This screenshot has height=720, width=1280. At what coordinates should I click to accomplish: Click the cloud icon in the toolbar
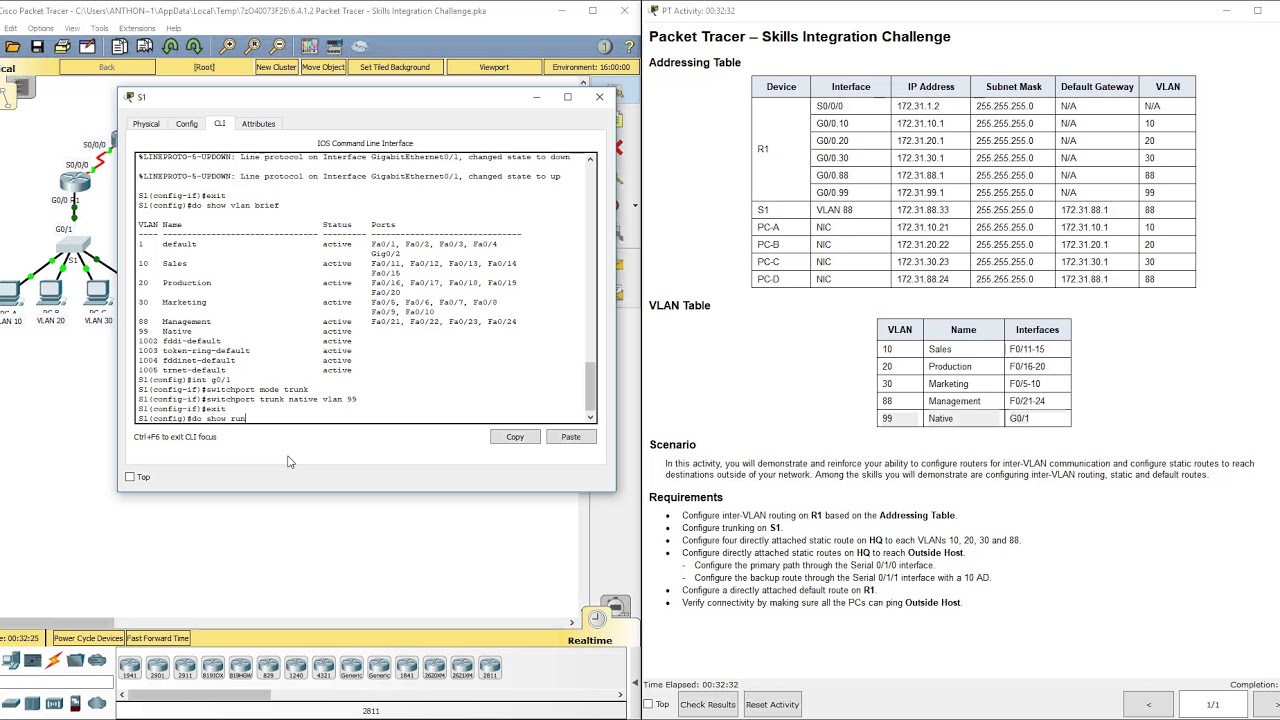[359, 46]
